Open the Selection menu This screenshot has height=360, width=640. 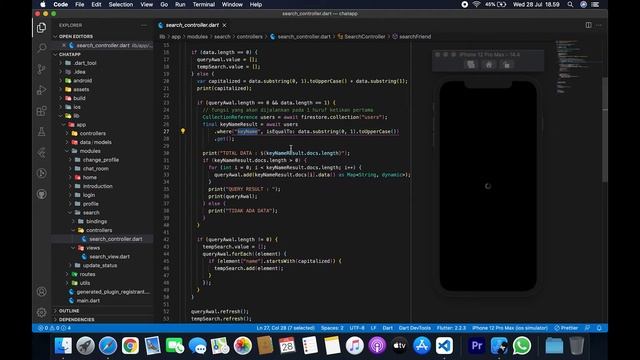click(120, 4)
